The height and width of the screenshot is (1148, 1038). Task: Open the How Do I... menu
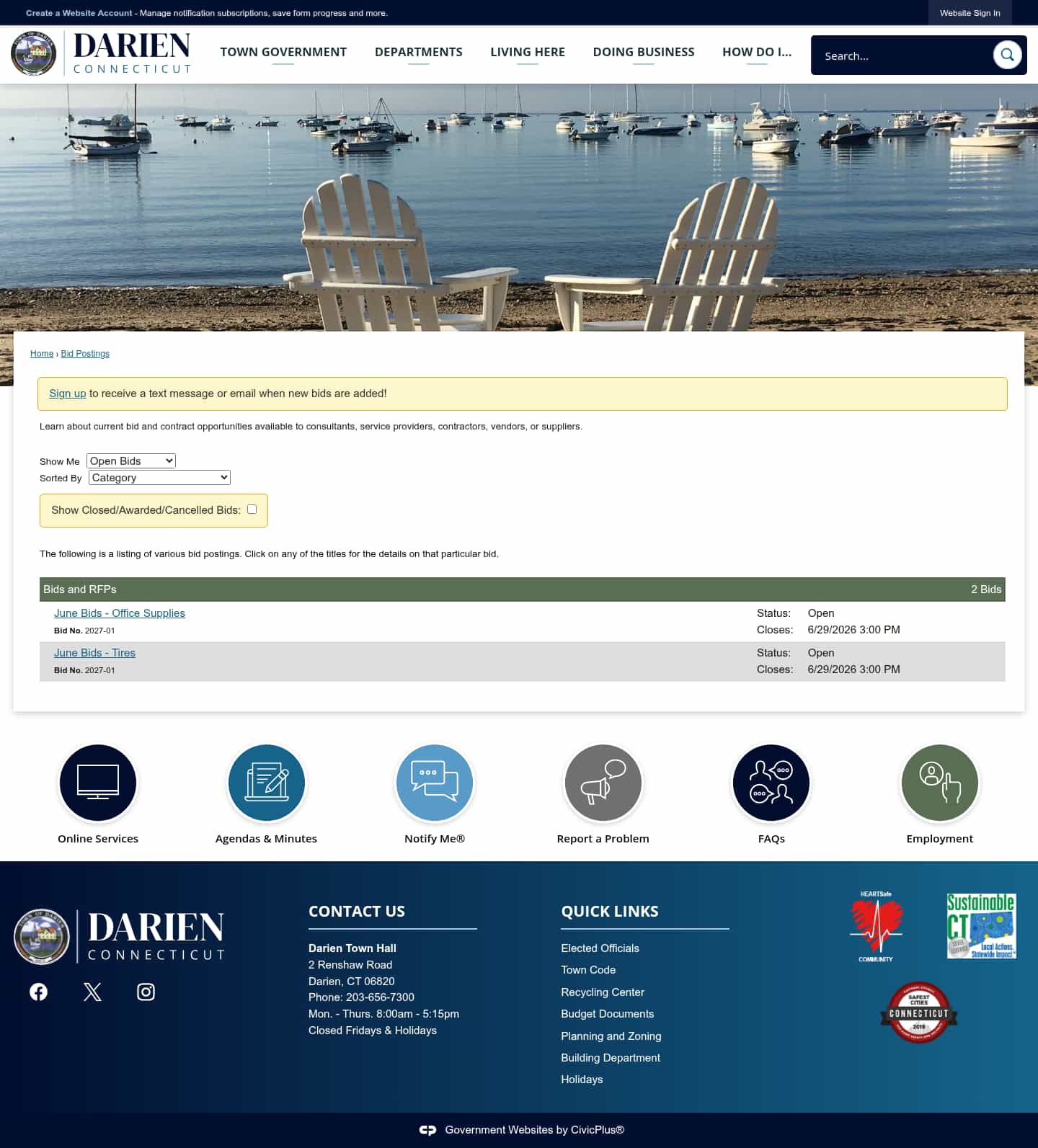757,52
